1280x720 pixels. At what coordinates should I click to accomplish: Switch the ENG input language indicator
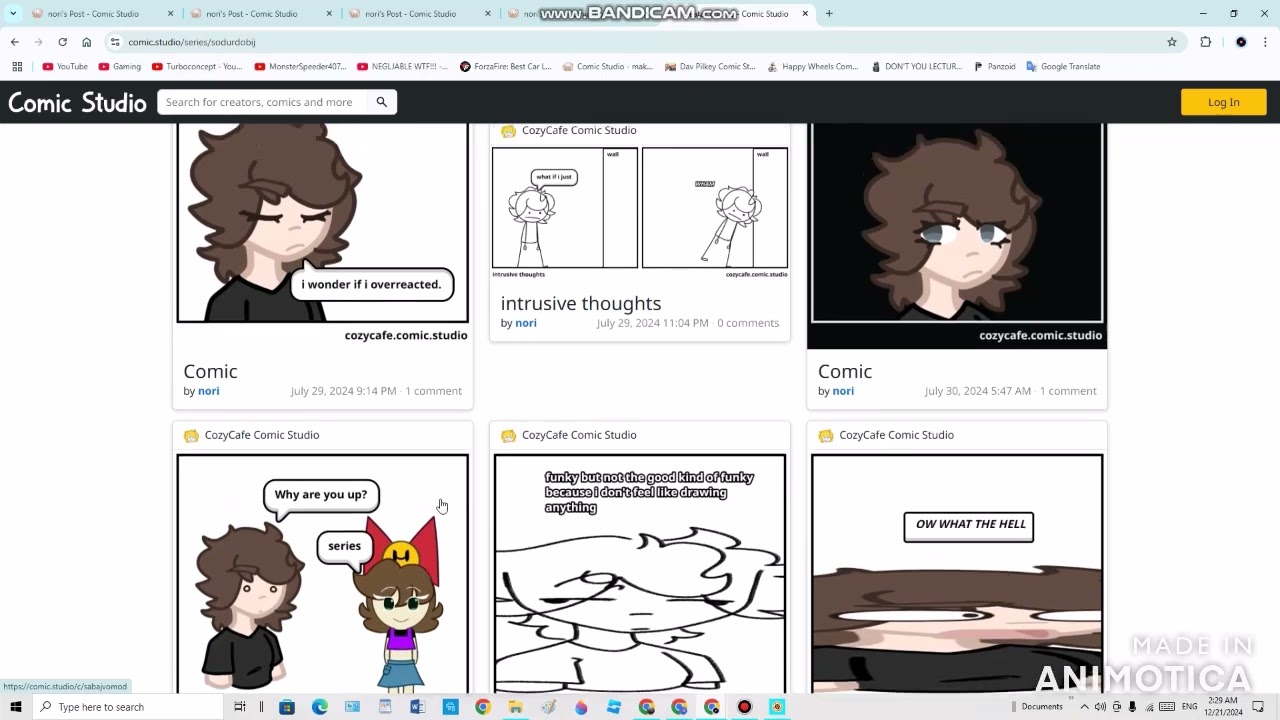(x=1190, y=707)
